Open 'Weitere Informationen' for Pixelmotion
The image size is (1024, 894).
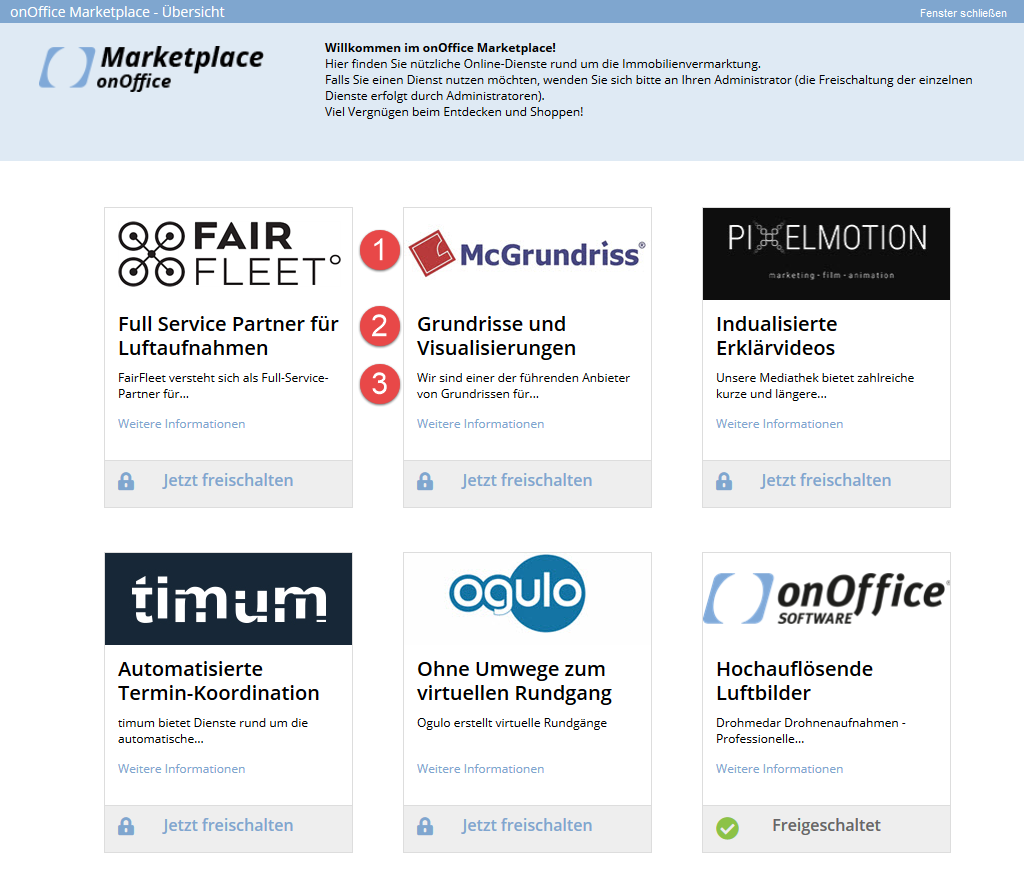[x=780, y=424]
